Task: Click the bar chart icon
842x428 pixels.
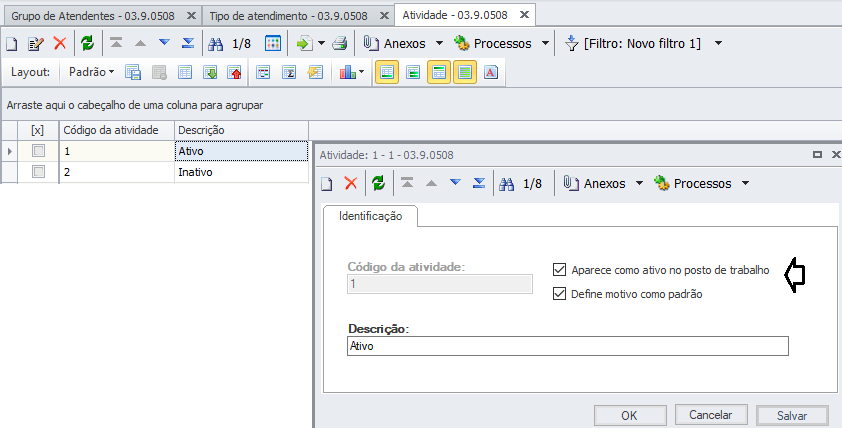Action: pyautogui.click(x=347, y=72)
